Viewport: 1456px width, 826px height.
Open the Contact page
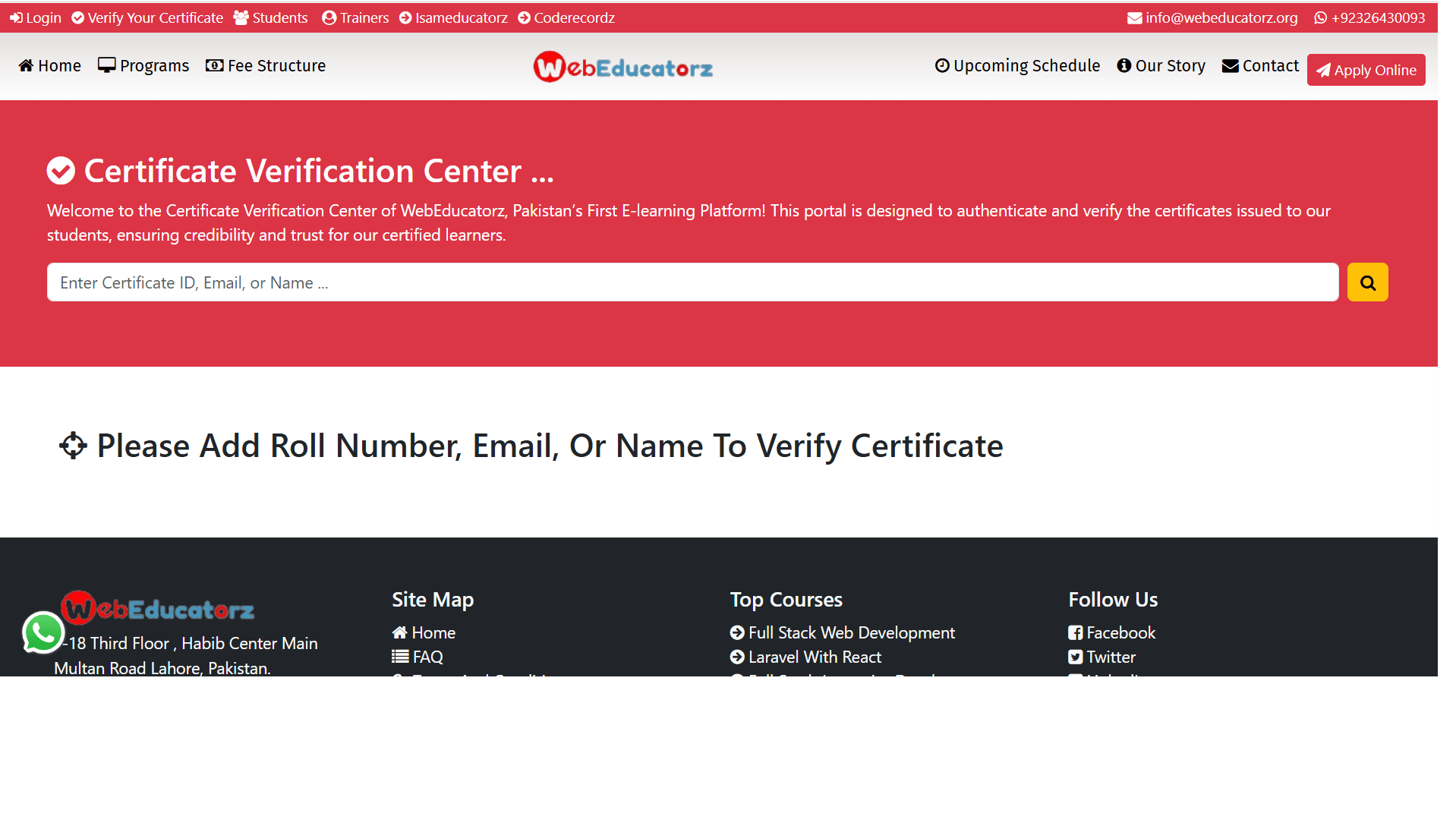pyautogui.click(x=1260, y=66)
